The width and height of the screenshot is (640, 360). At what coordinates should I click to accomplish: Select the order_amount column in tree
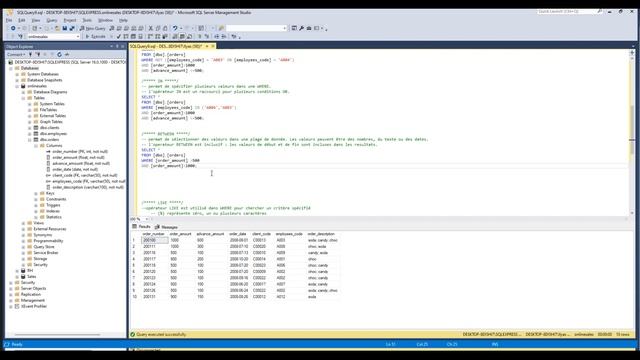click(78, 157)
